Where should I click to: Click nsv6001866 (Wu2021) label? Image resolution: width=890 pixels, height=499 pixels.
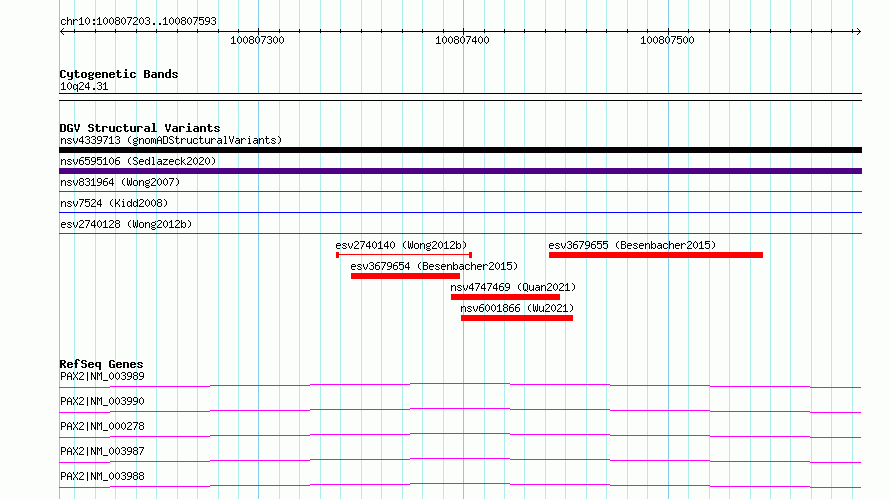(x=517, y=308)
